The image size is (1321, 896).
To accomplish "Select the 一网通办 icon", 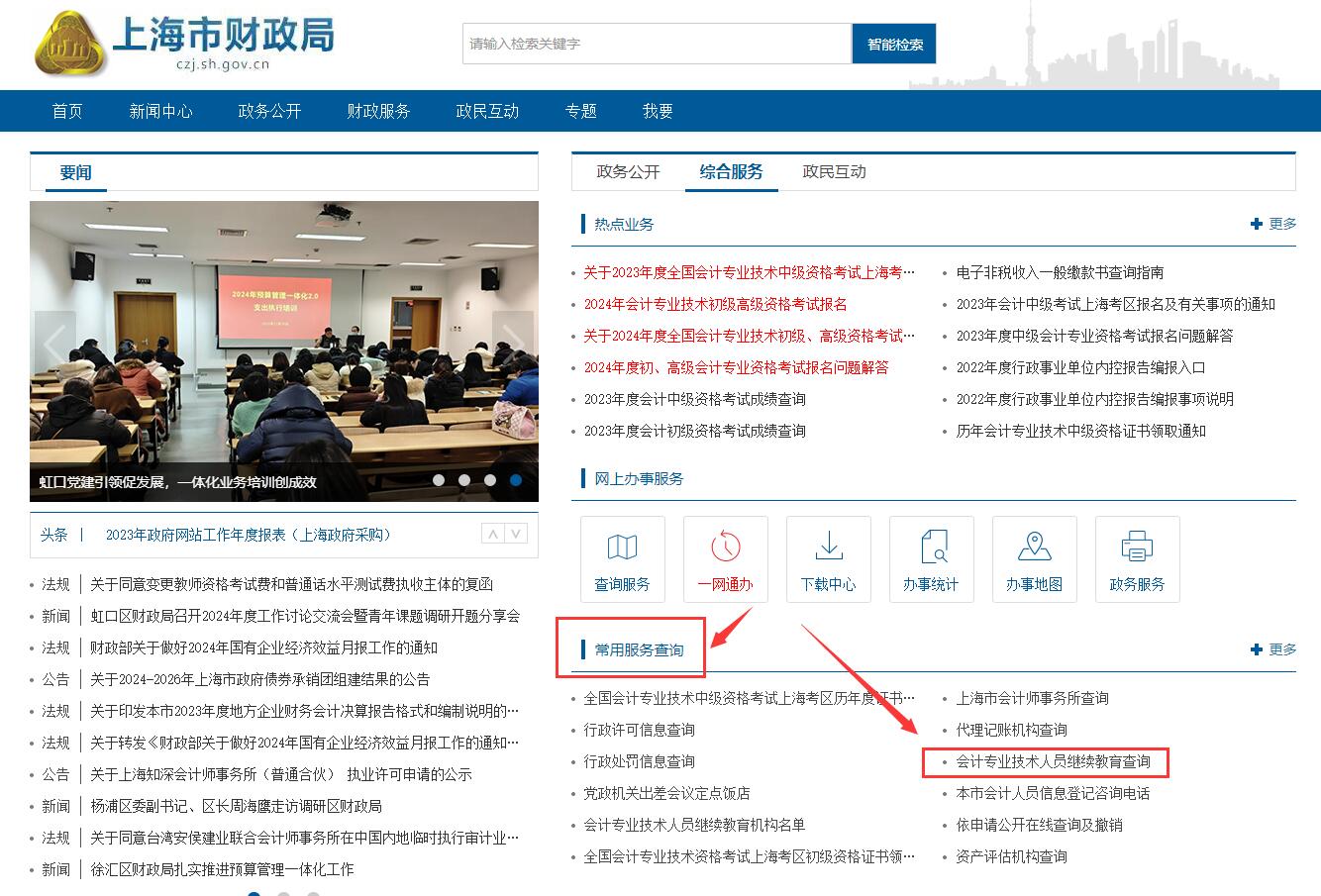I will coord(725,558).
